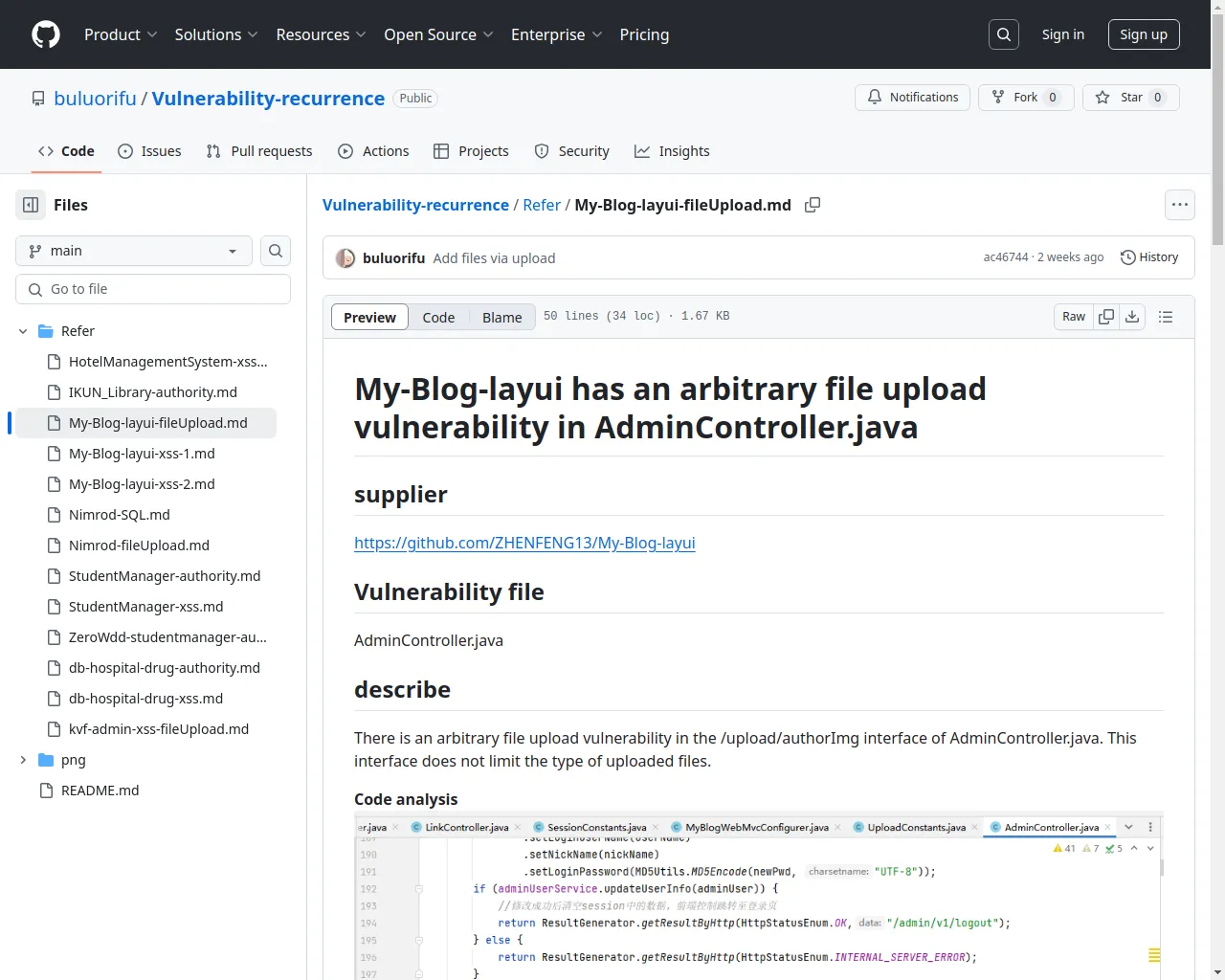Select the Preview view toggle
Image resolution: width=1225 pixels, height=980 pixels.
point(369,318)
